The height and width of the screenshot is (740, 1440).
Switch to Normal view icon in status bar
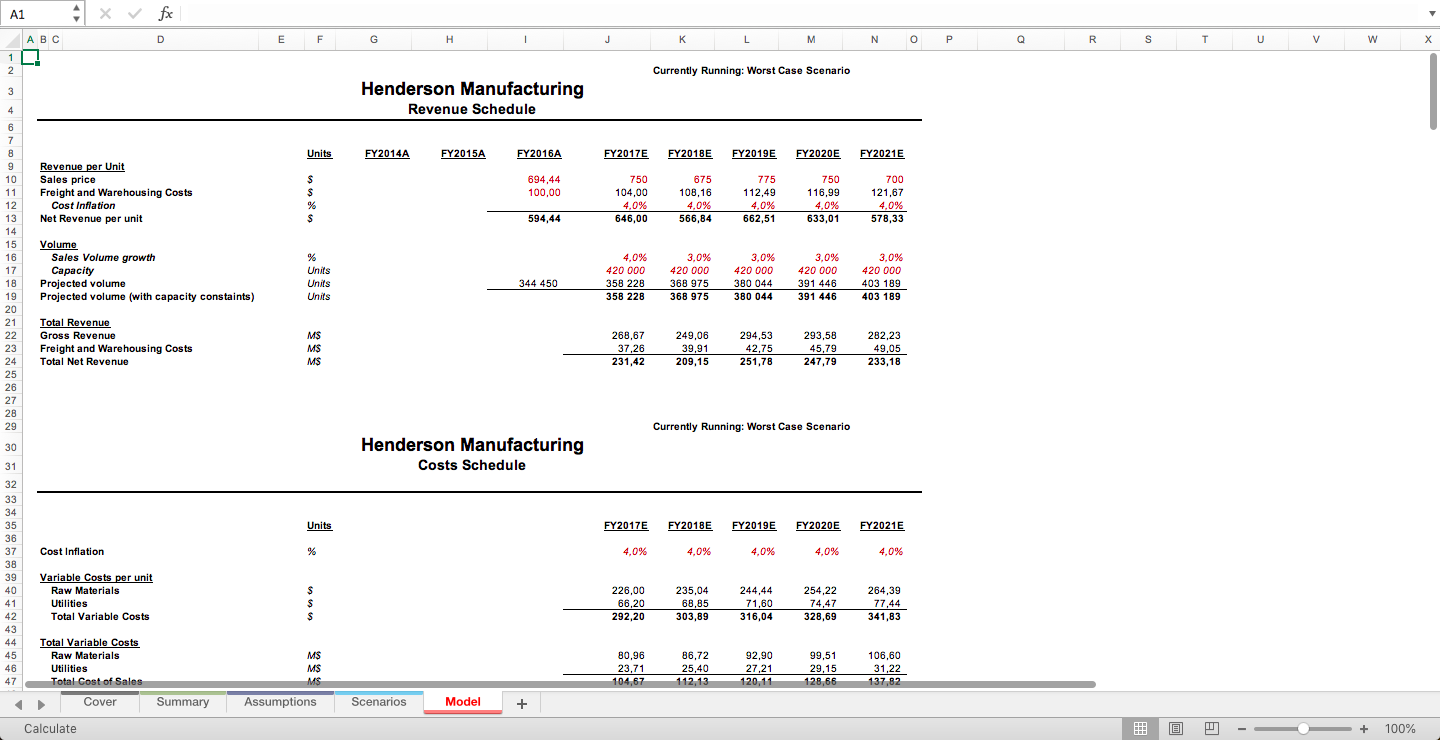click(x=1140, y=729)
